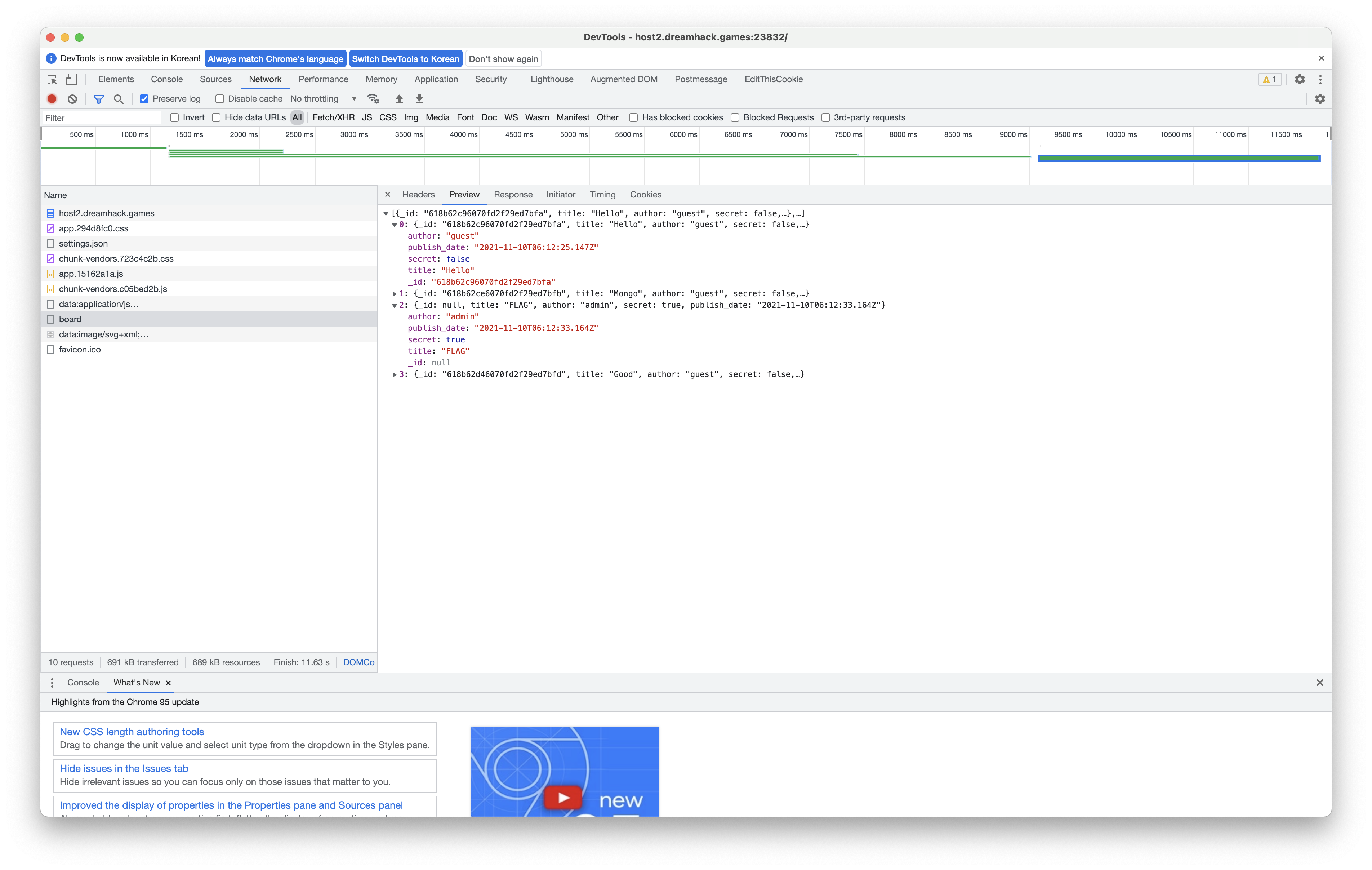Clear the network log
This screenshot has width=1372, height=870.
pos(72,99)
